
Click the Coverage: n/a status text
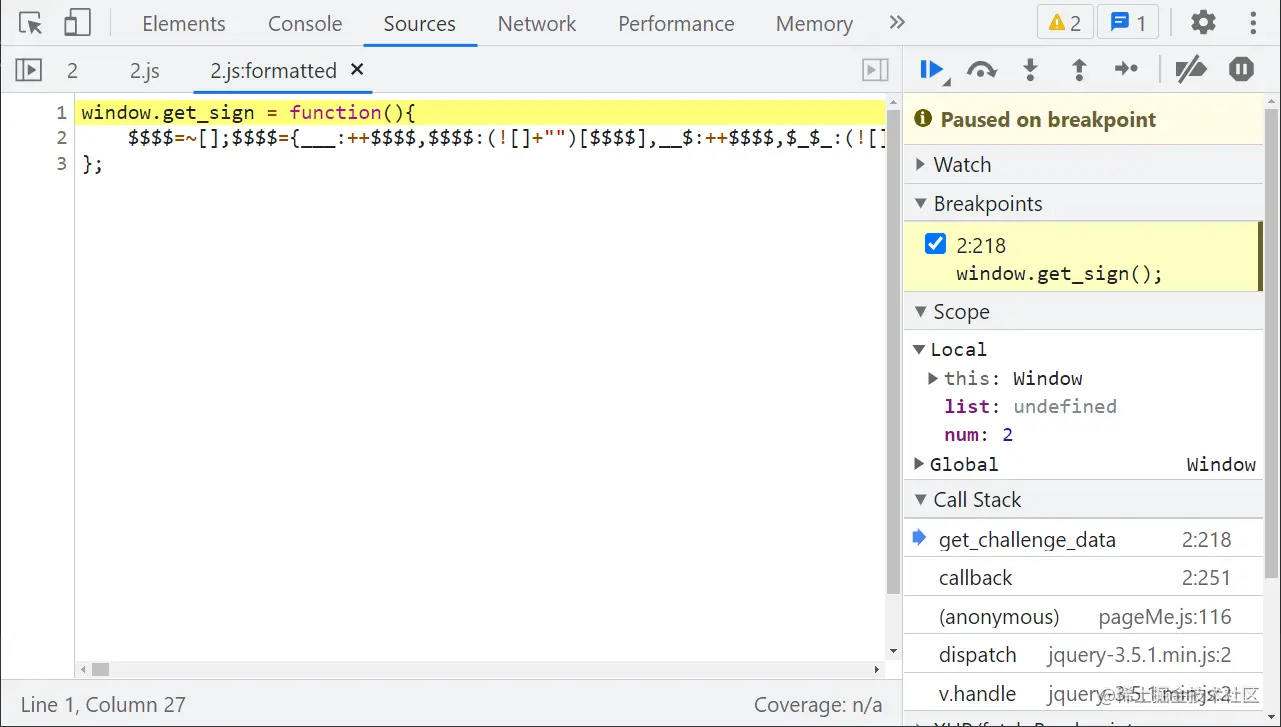click(818, 705)
